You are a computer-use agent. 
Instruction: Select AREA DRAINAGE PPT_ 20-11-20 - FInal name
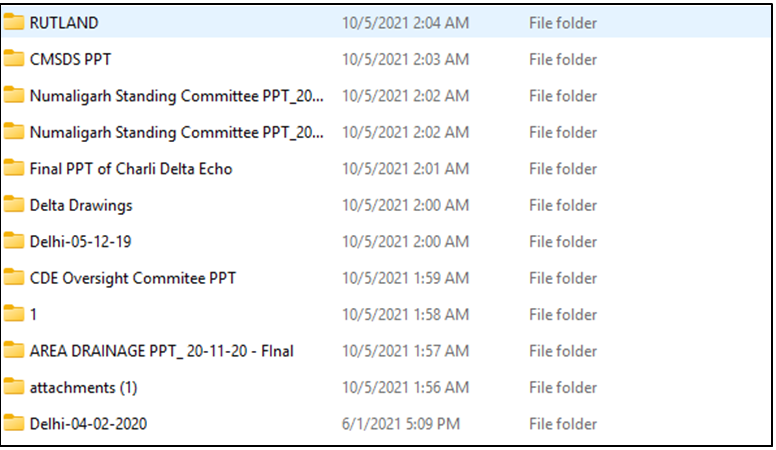point(161,350)
